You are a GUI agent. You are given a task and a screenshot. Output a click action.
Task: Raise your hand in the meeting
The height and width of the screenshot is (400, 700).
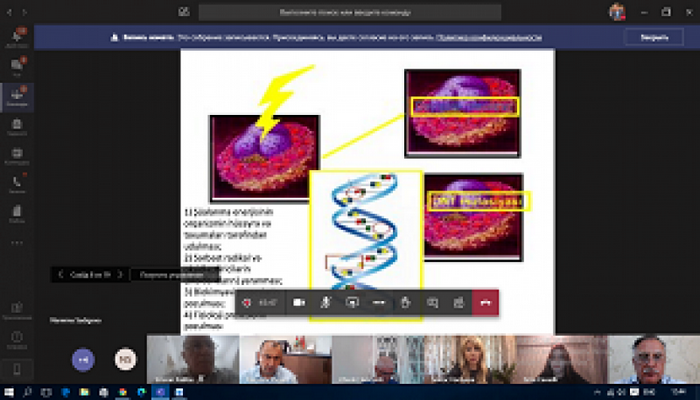coord(406,301)
